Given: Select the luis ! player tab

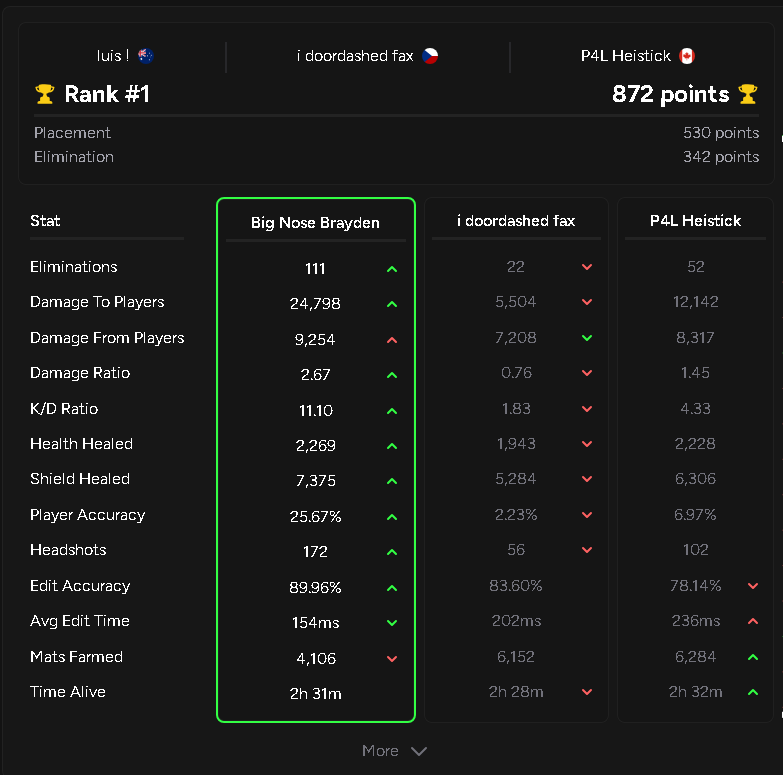Looking at the screenshot, I should click(x=125, y=55).
